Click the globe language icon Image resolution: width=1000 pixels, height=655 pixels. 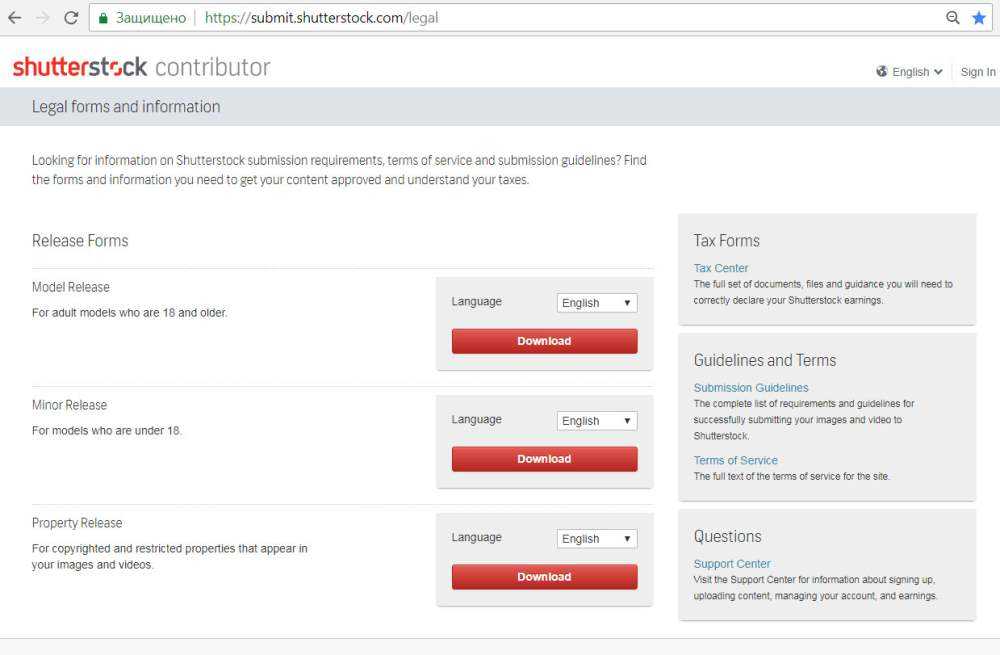[882, 72]
